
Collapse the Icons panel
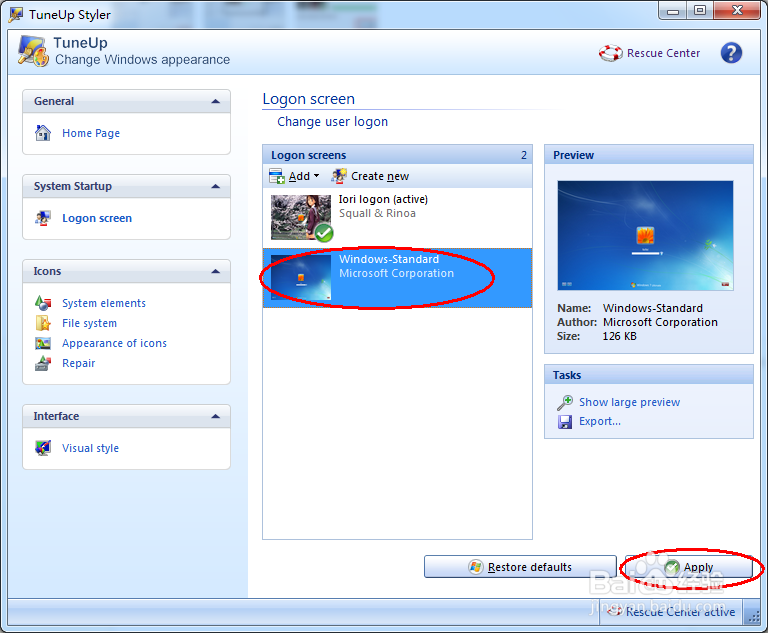pos(216,271)
